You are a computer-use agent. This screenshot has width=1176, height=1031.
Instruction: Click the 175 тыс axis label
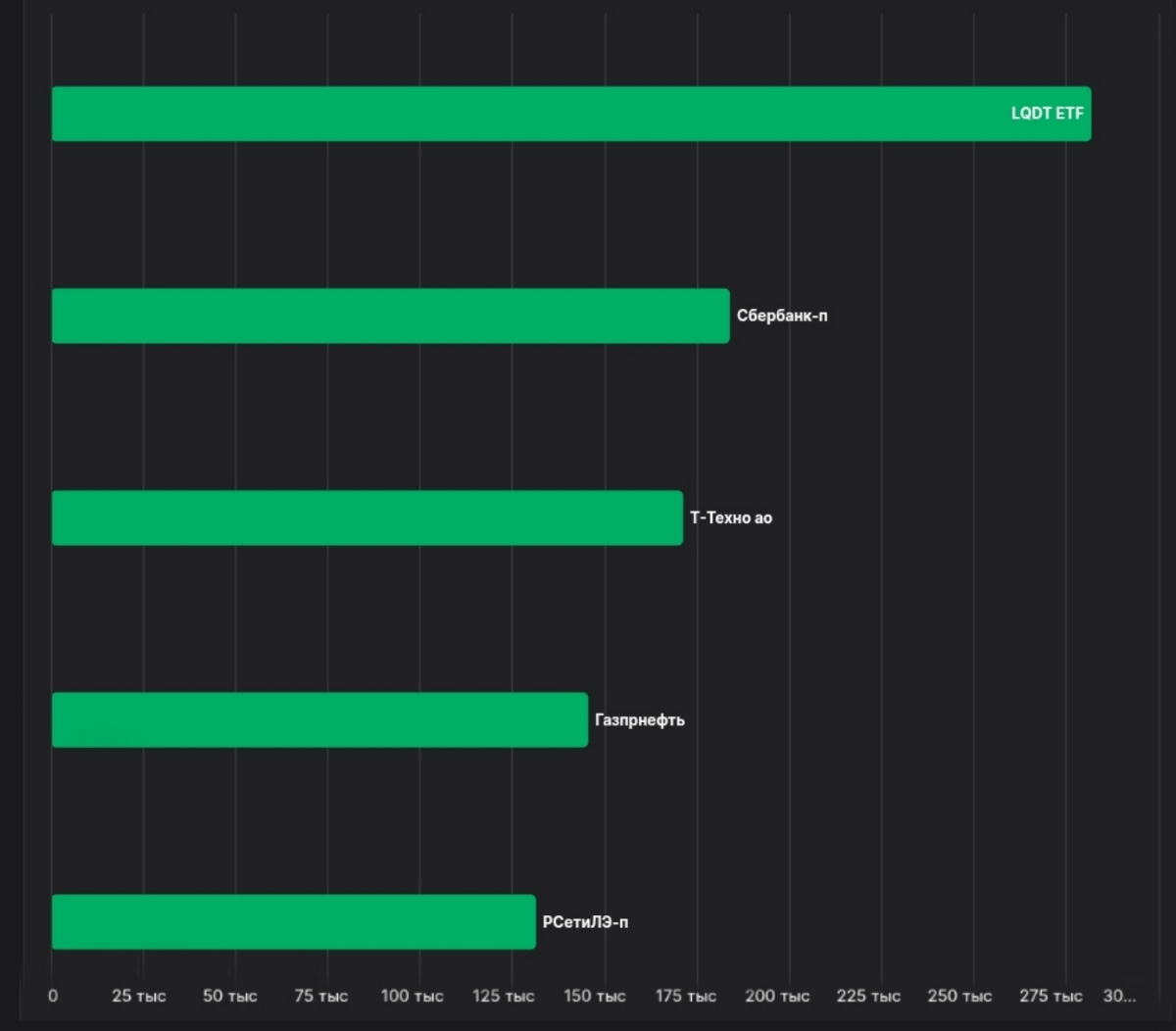click(686, 996)
